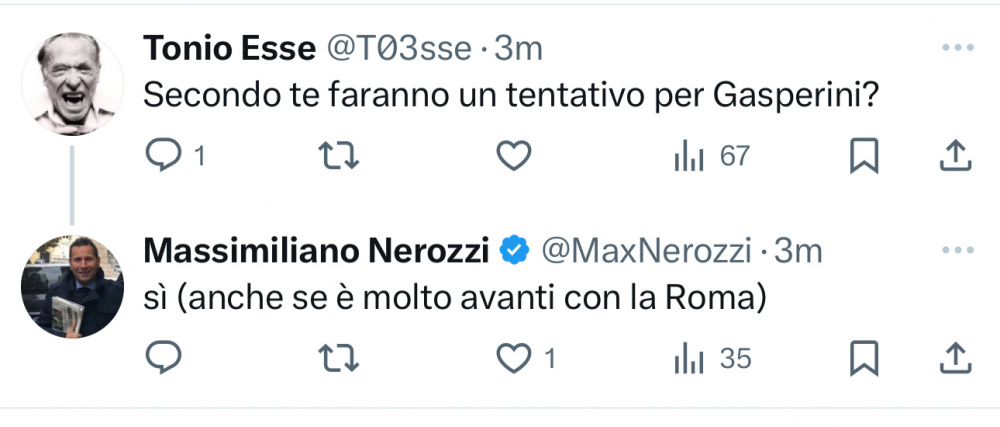The width and height of the screenshot is (1000, 427).
Task: Bookmark Massimiliano Nerozzi's reply
Action: 864,359
